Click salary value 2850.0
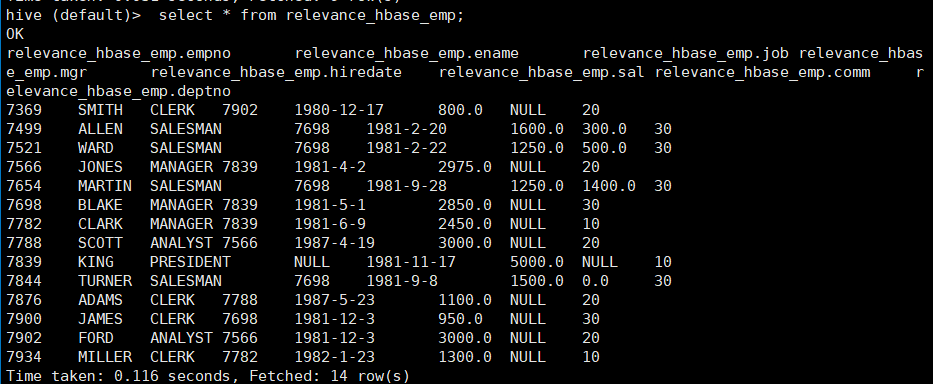The height and width of the screenshot is (384, 933). click(465, 205)
